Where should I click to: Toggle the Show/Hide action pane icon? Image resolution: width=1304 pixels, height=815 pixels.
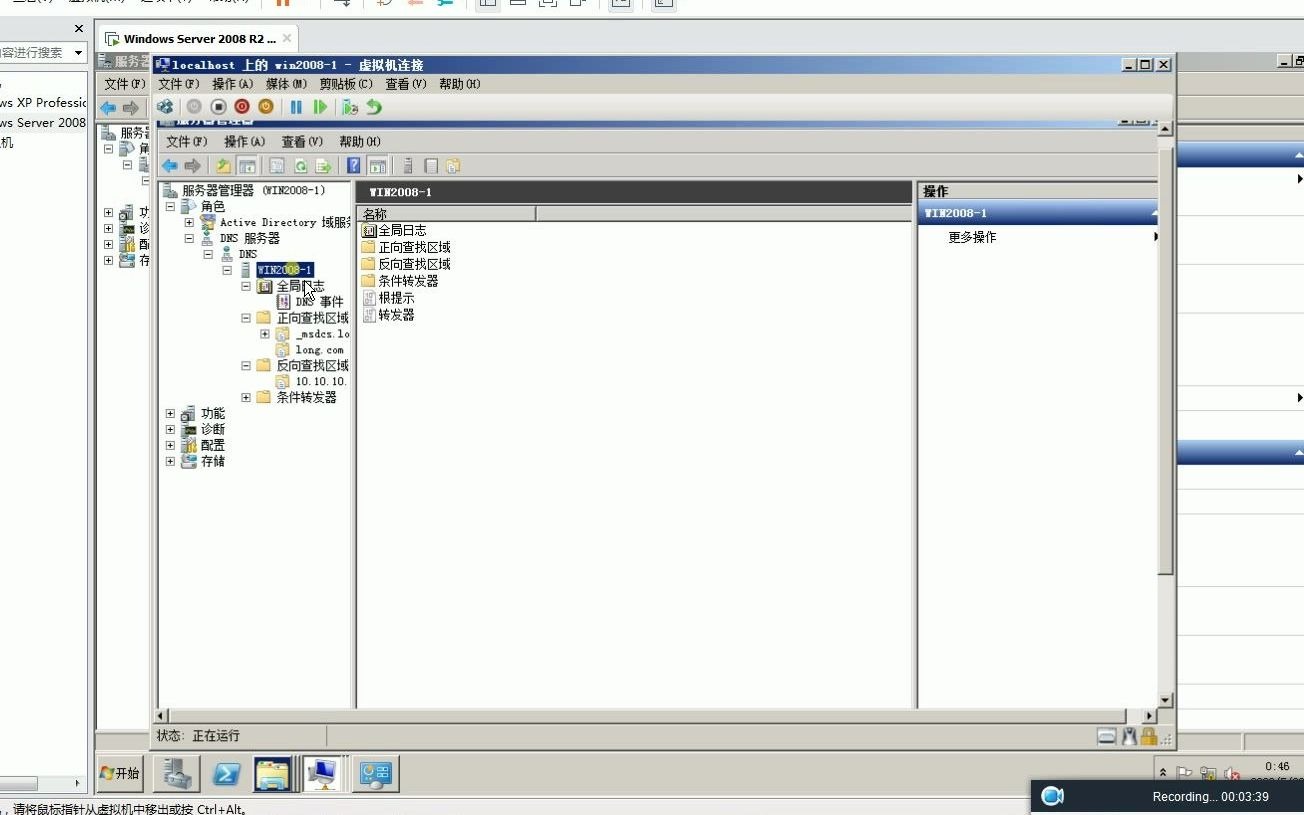pos(377,166)
